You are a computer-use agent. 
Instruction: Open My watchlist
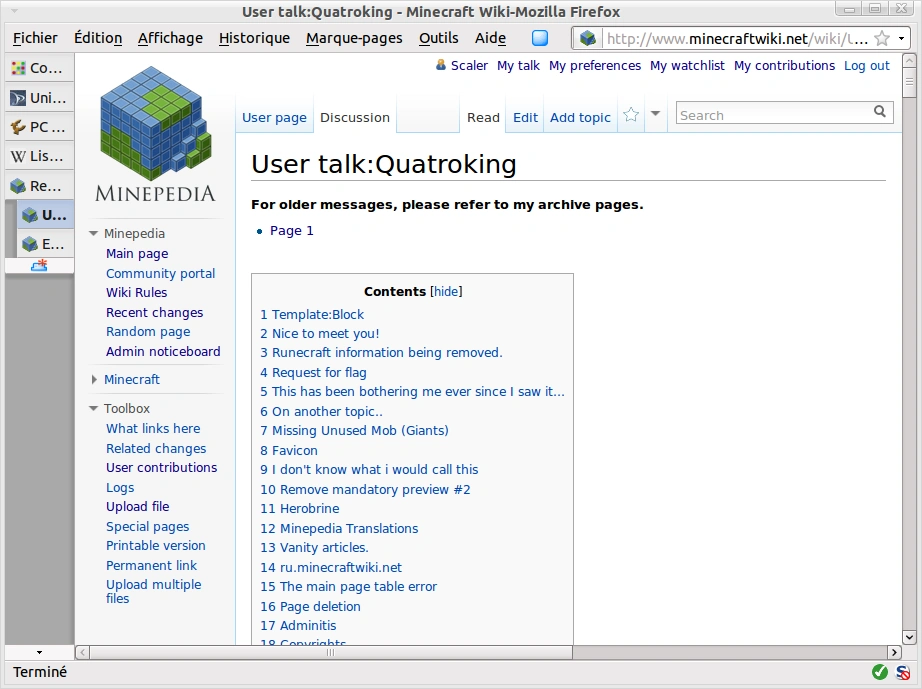[687, 66]
